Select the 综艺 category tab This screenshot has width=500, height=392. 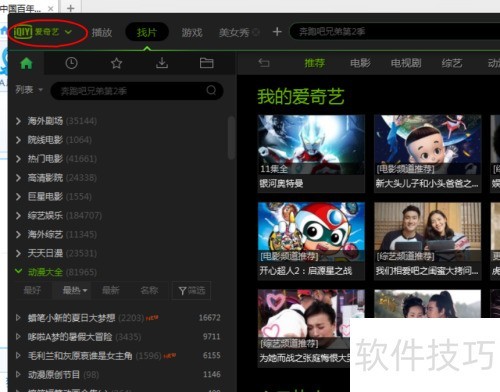tap(452, 63)
